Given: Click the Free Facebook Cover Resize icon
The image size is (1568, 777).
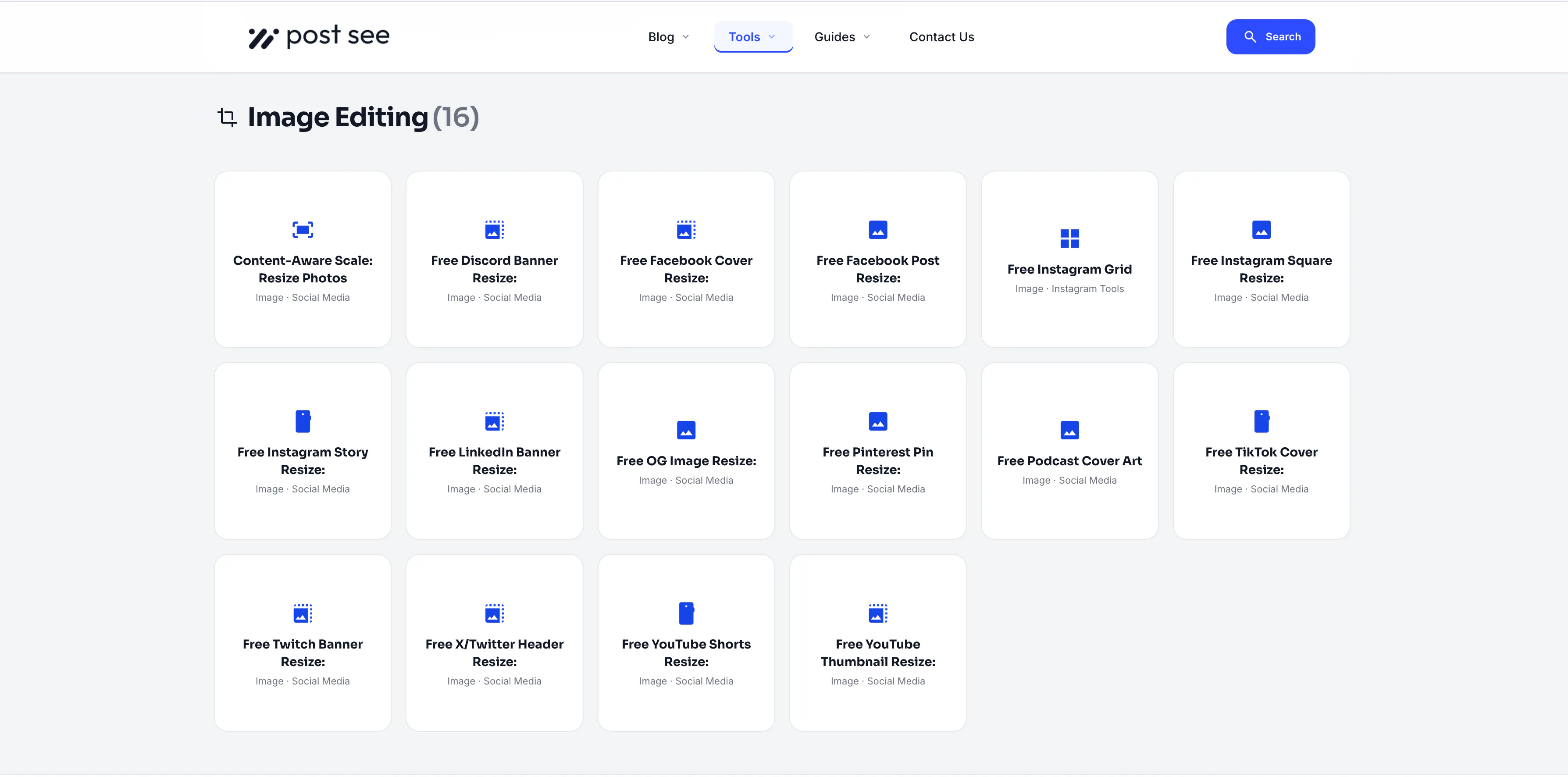Looking at the screenshot, I should pyautogui.click(x=686, y=230).
